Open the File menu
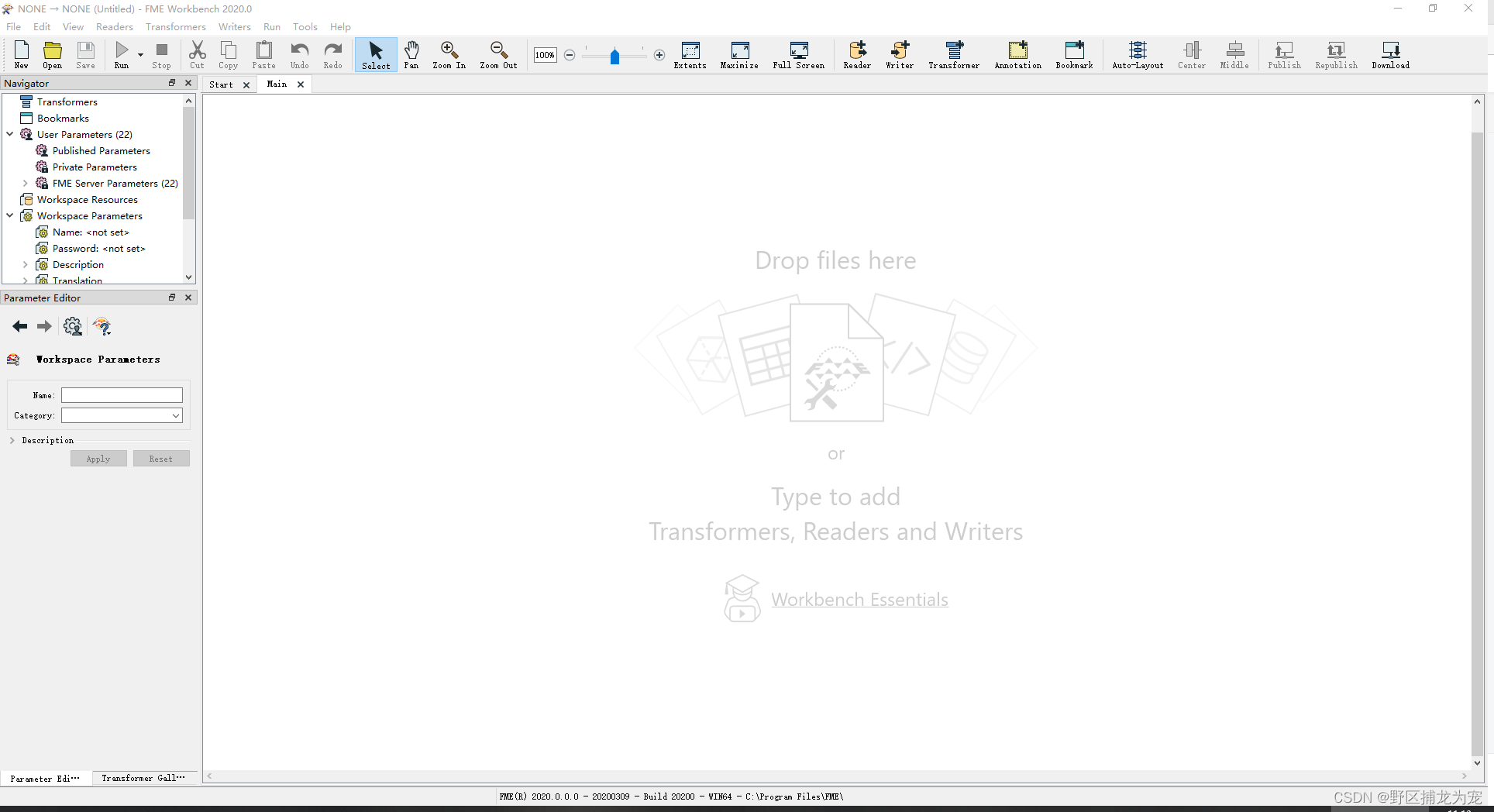The width and height of the screenshot is (1494, 812). pos(14,26)
